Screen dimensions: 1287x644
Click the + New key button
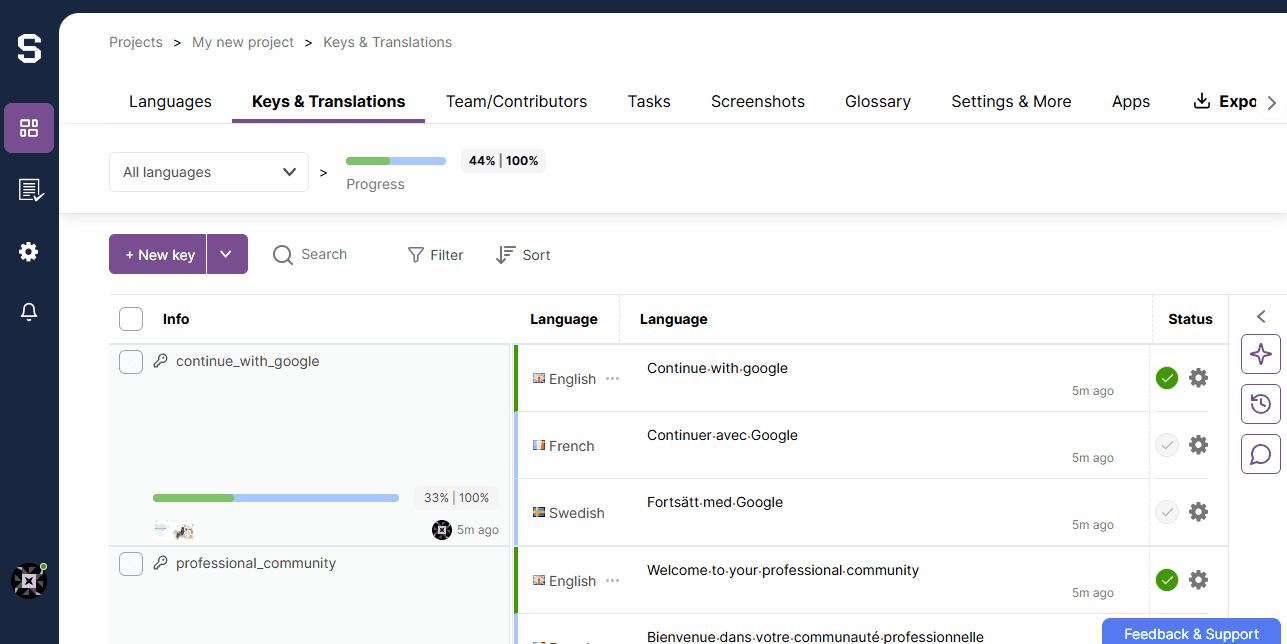click(x=159, y=255)
